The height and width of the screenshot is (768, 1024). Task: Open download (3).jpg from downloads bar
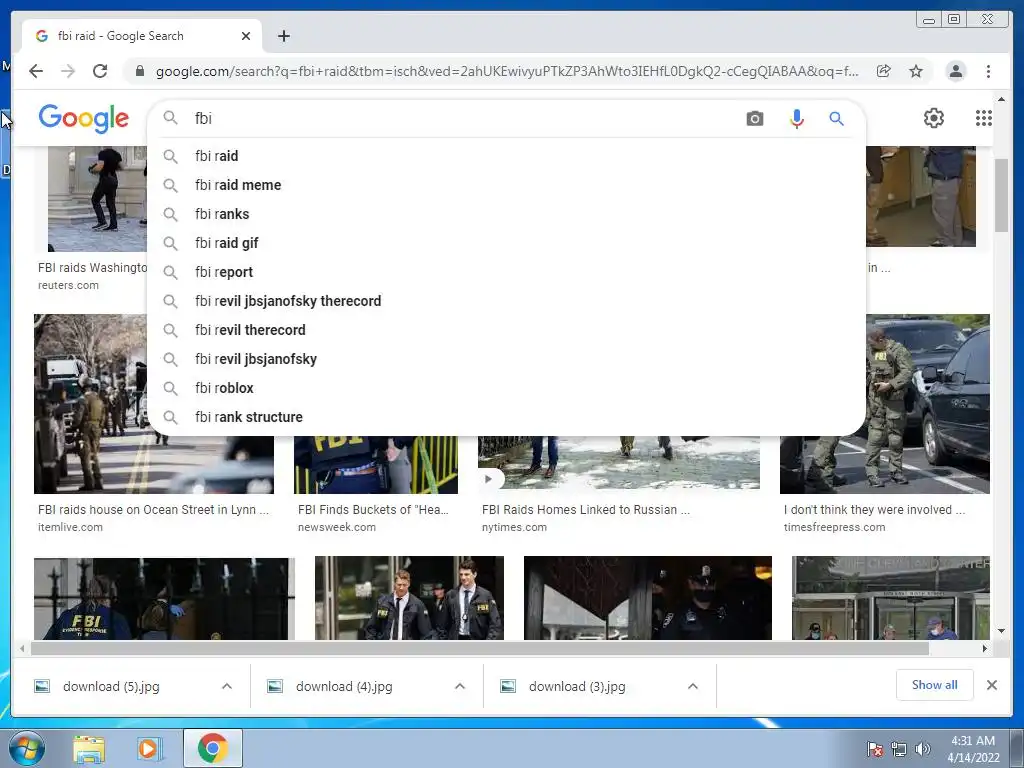pos(577,686)
